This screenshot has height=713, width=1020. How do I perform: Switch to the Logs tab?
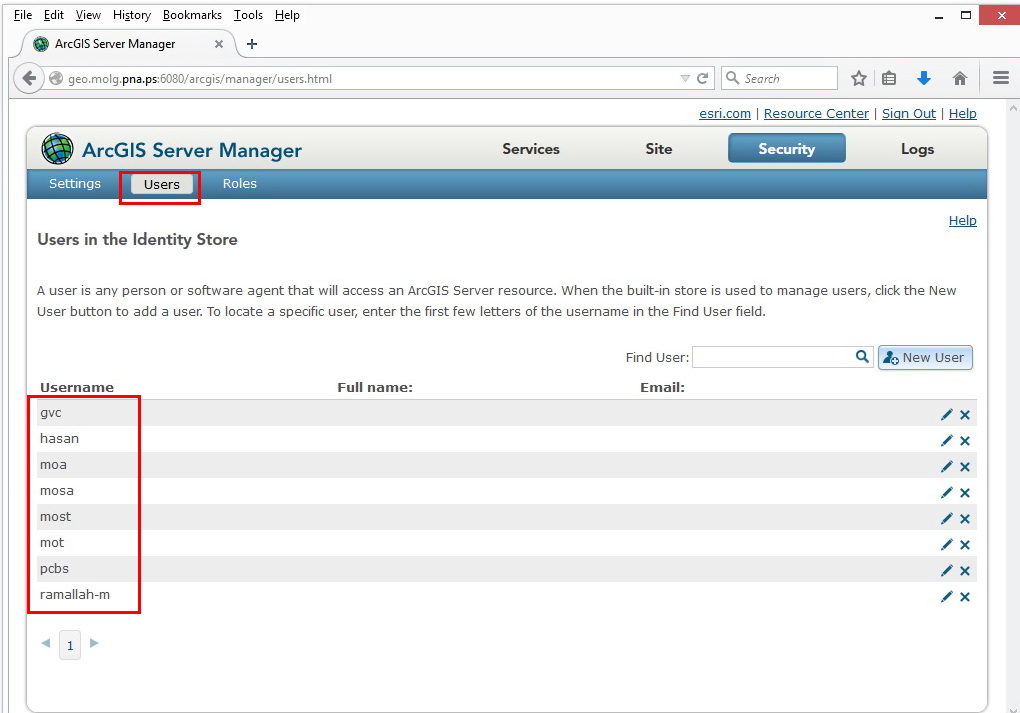coord(917,149)
